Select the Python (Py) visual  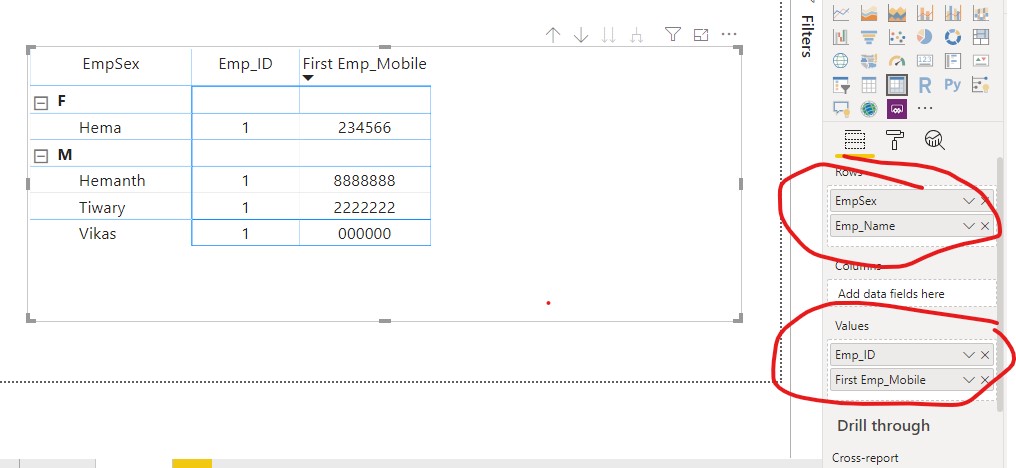[x=952, y=84]
